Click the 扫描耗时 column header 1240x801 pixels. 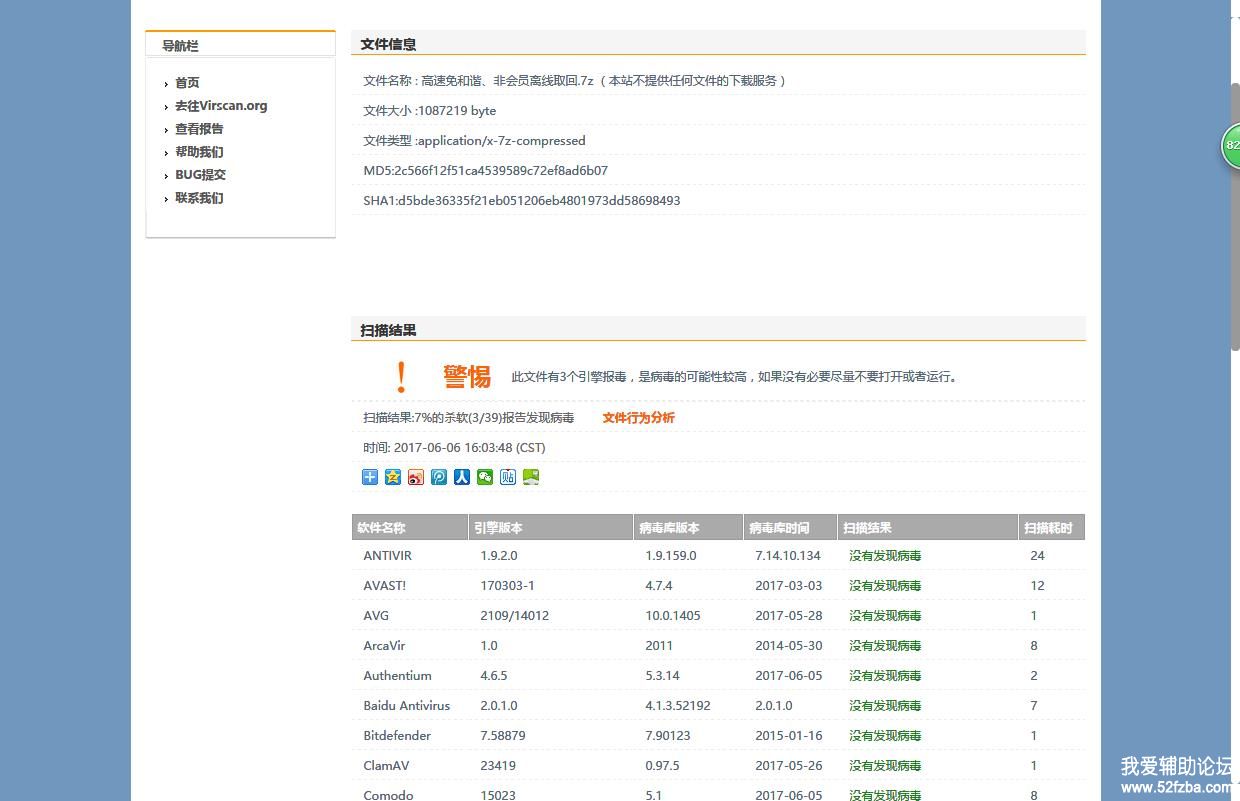pyautogui.click(x=1048, y=528)
